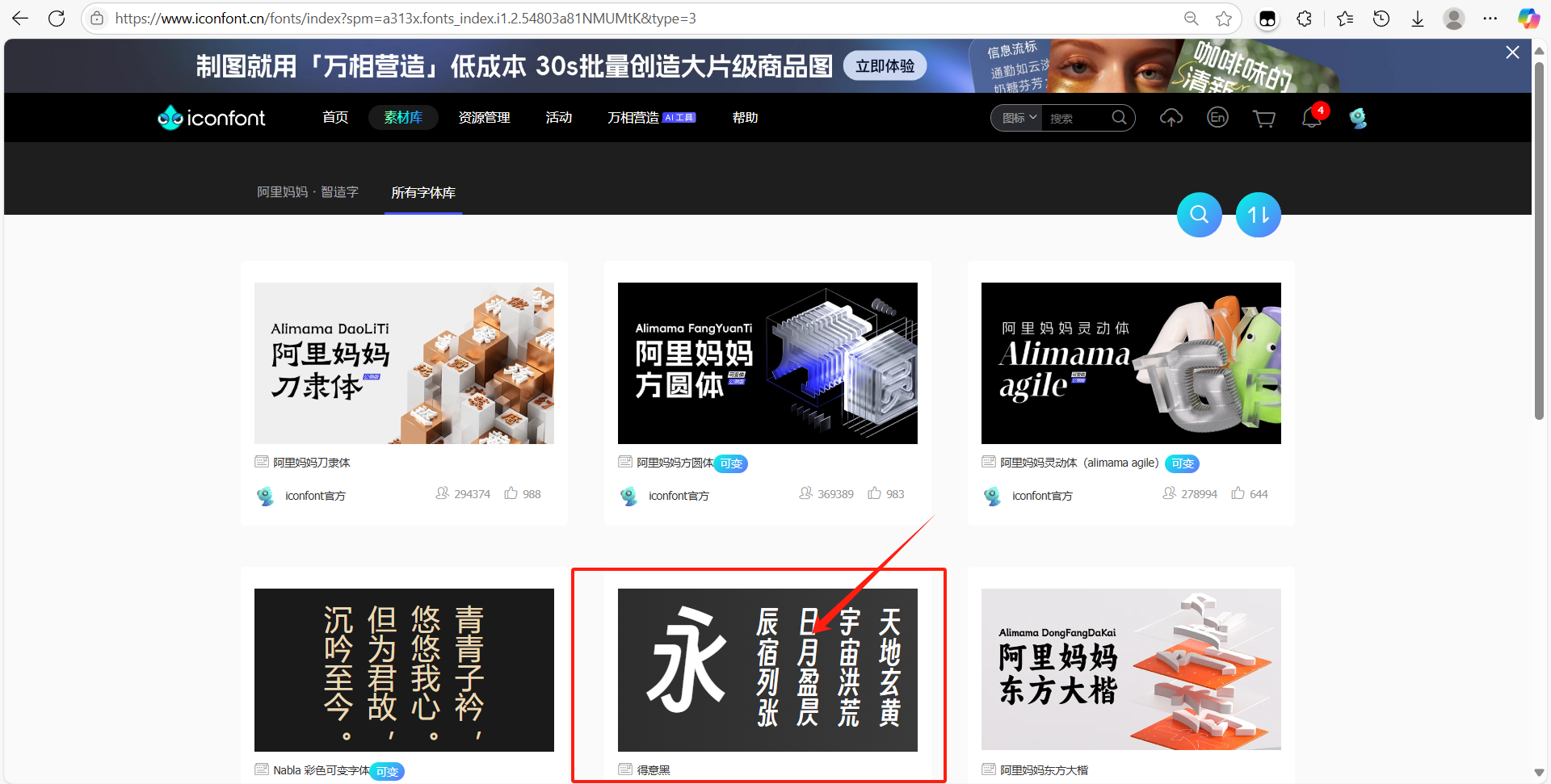
Task: Switch to the 所有字体库 tab
Action: 423,192
